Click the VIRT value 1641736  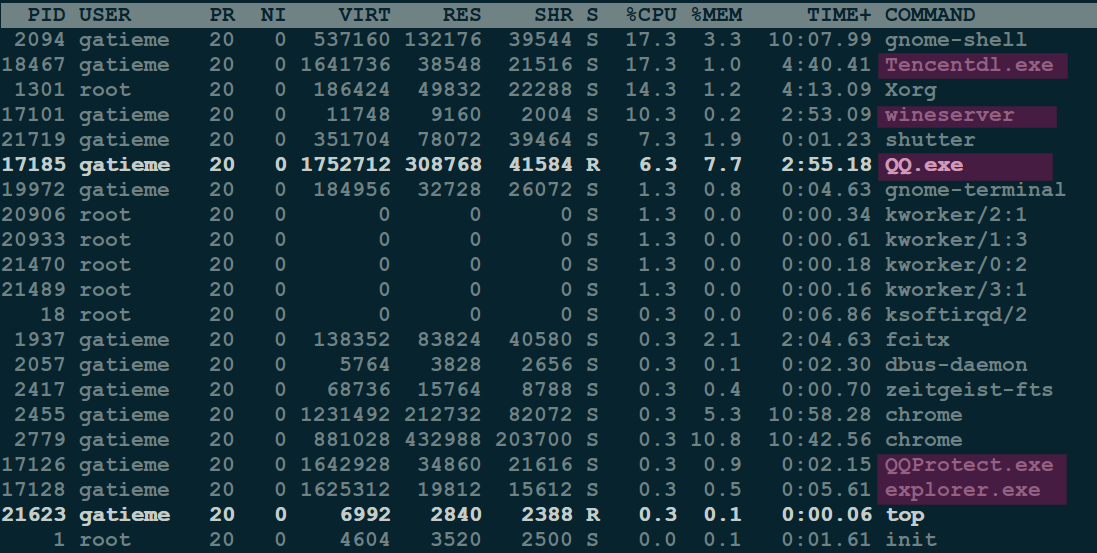pos(345,65)
